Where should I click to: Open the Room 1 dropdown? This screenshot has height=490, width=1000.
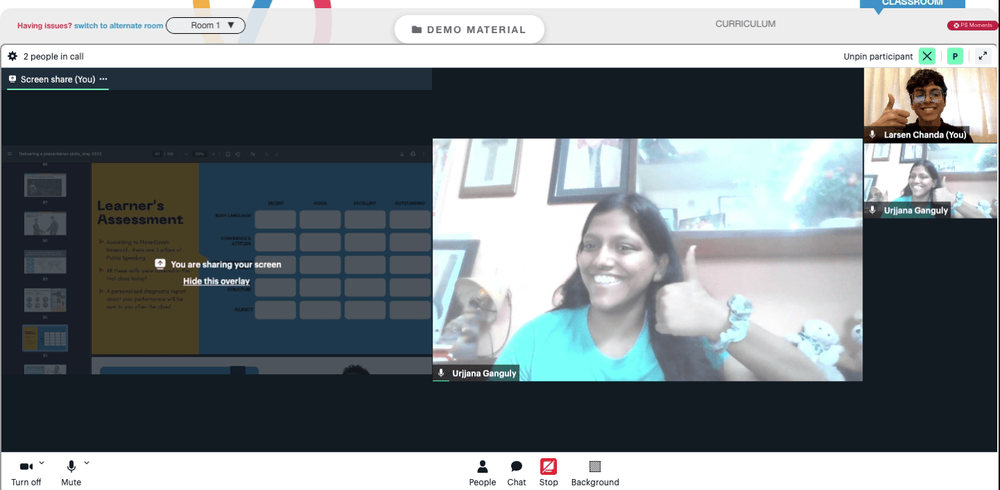(x=205, y=26)
